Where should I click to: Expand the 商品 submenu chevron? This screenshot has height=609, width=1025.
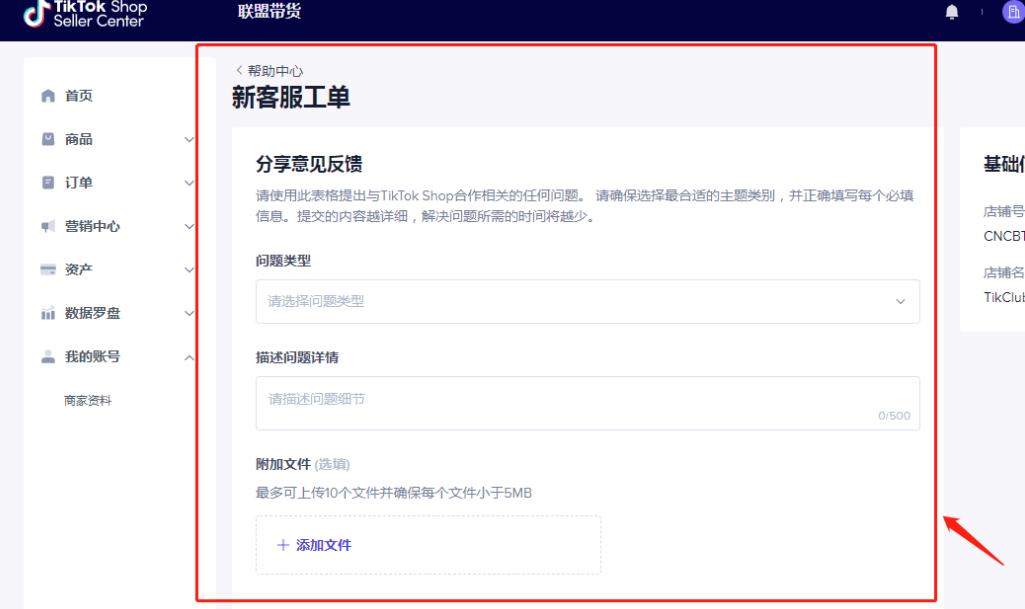pyautogui.click(x=189, y=140)
